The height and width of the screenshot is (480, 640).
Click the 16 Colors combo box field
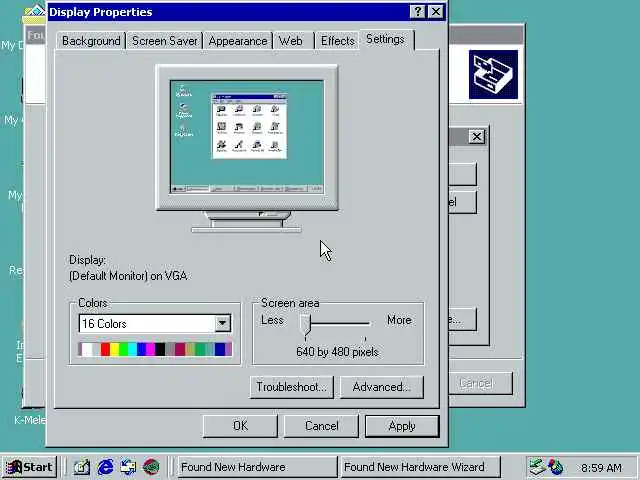point(155,323)
